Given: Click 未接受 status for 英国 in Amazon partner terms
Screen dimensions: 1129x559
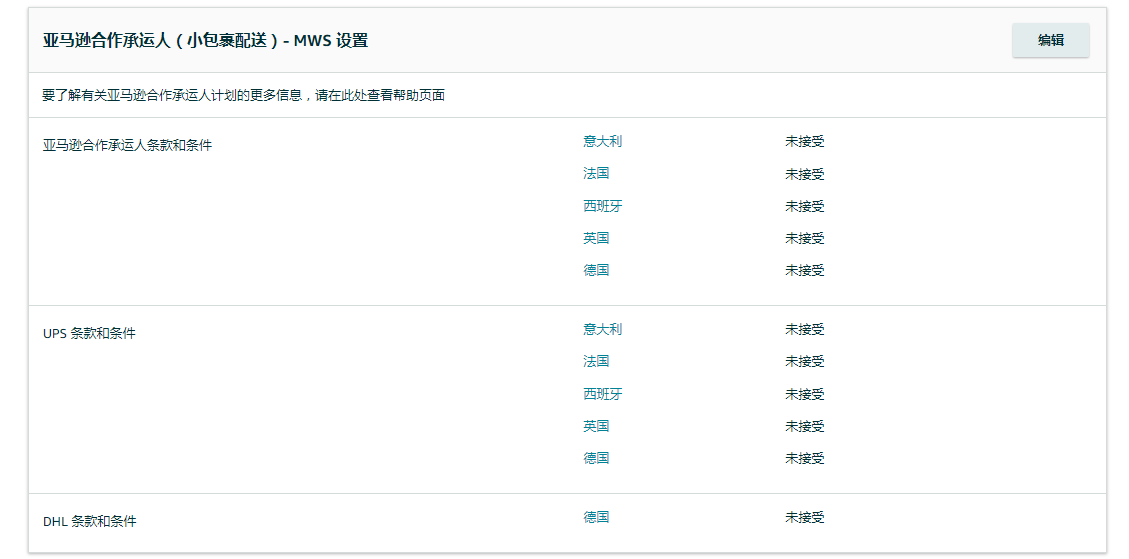Looking at the screenshot, I should pyautogui.click(x=804, y=238).
